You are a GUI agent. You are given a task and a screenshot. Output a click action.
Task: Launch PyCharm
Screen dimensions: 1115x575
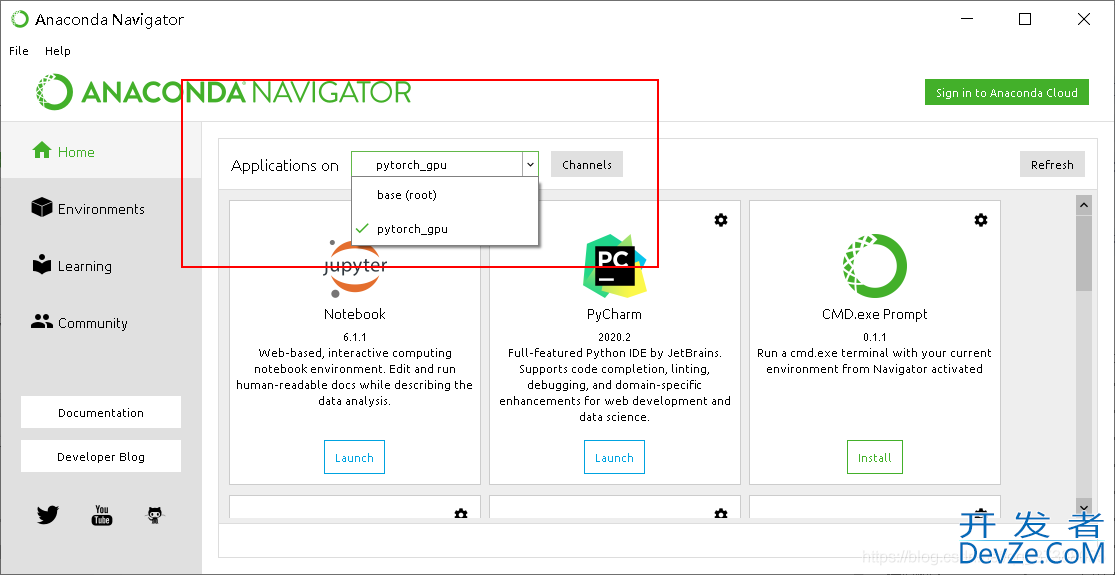(614, 458)
